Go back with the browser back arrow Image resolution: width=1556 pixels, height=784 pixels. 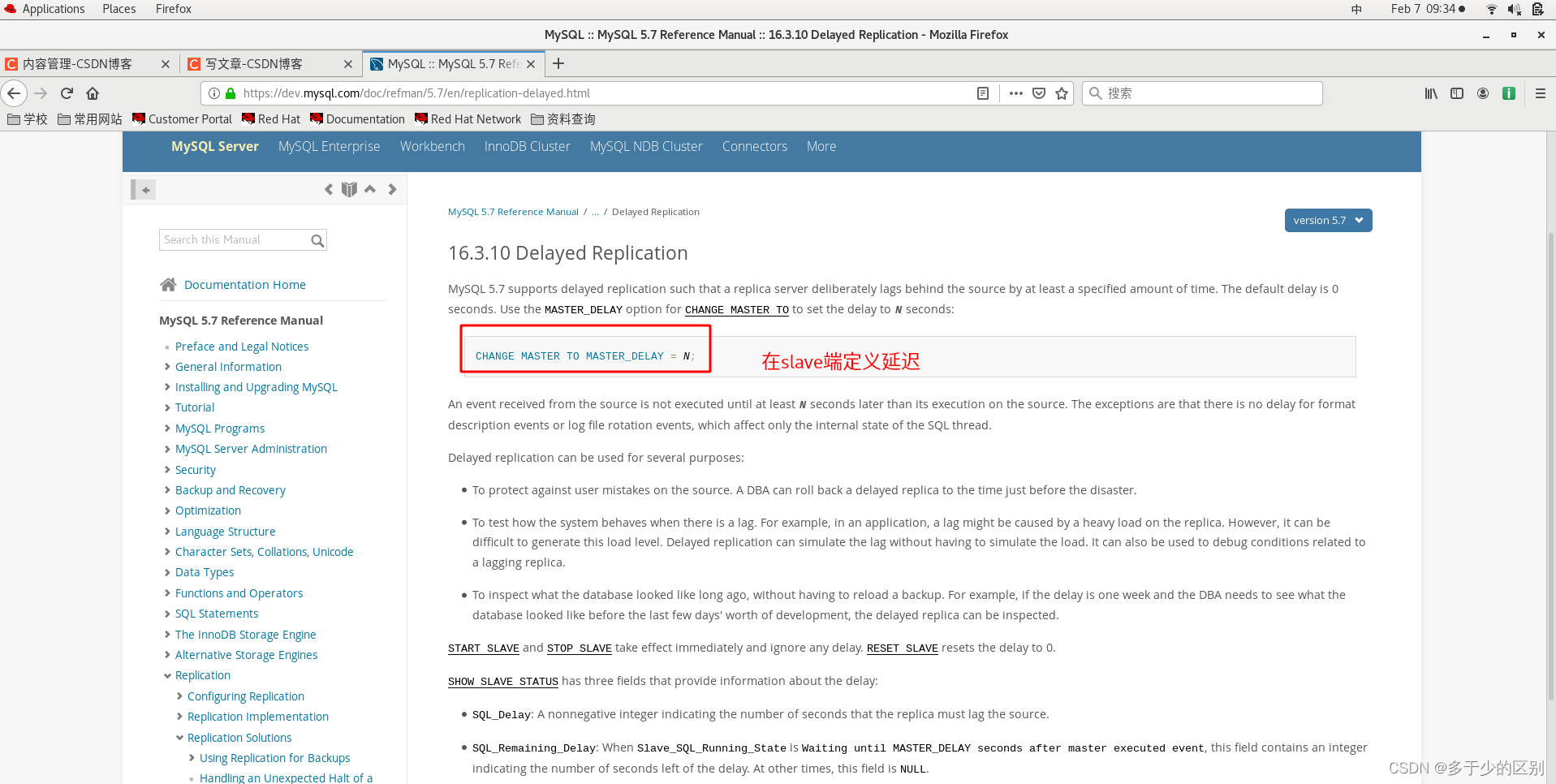14,93
